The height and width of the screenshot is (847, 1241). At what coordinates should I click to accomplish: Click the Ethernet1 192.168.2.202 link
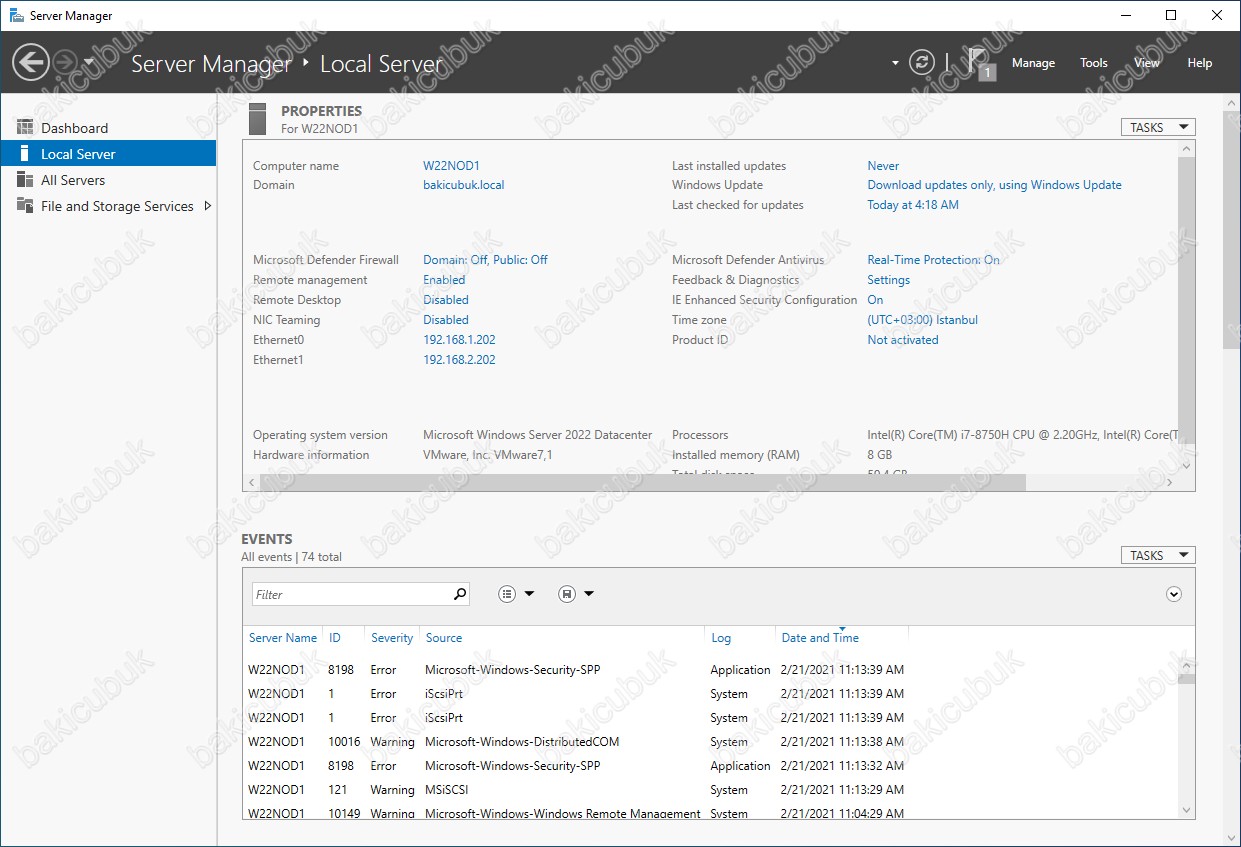459,360
